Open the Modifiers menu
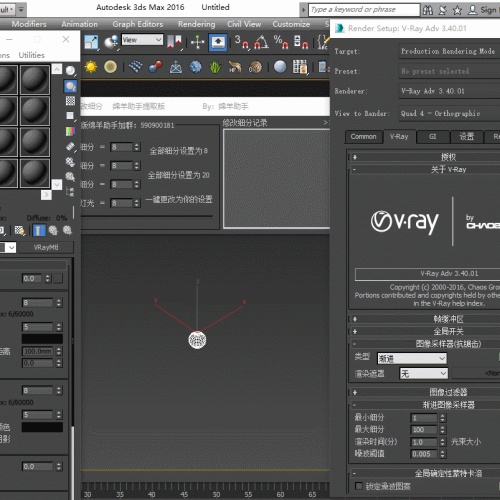Screen dimensions: 500x500 [x=29, y=24]
